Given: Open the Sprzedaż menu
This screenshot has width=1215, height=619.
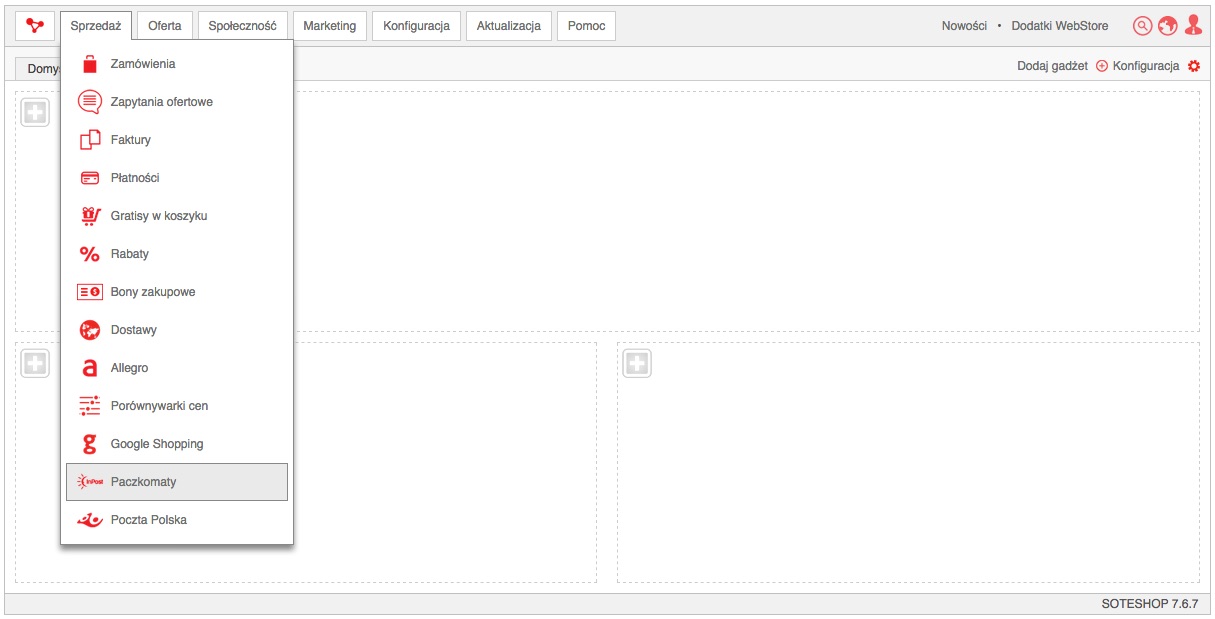Looking at the screenshot, I should (96, 26).
